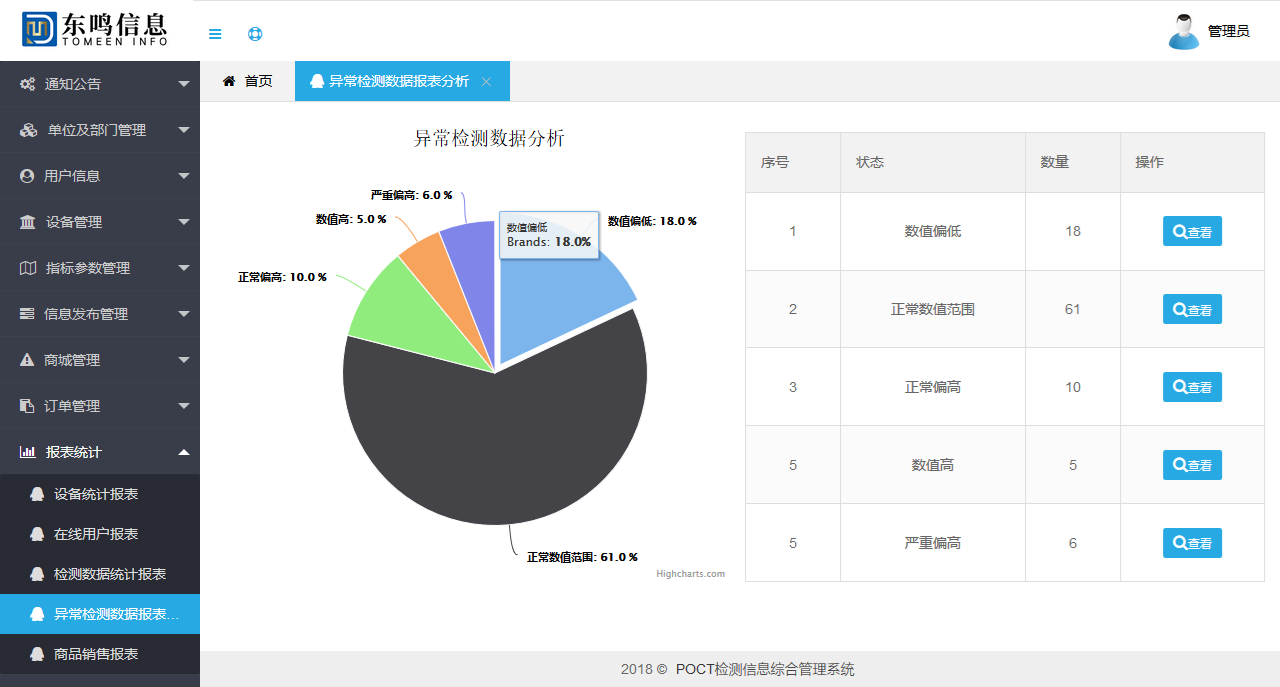The height and width of the screenshot is (687, 1280).
Task: Click the home icon on 首页 tab
Action: tap(229, 81)
